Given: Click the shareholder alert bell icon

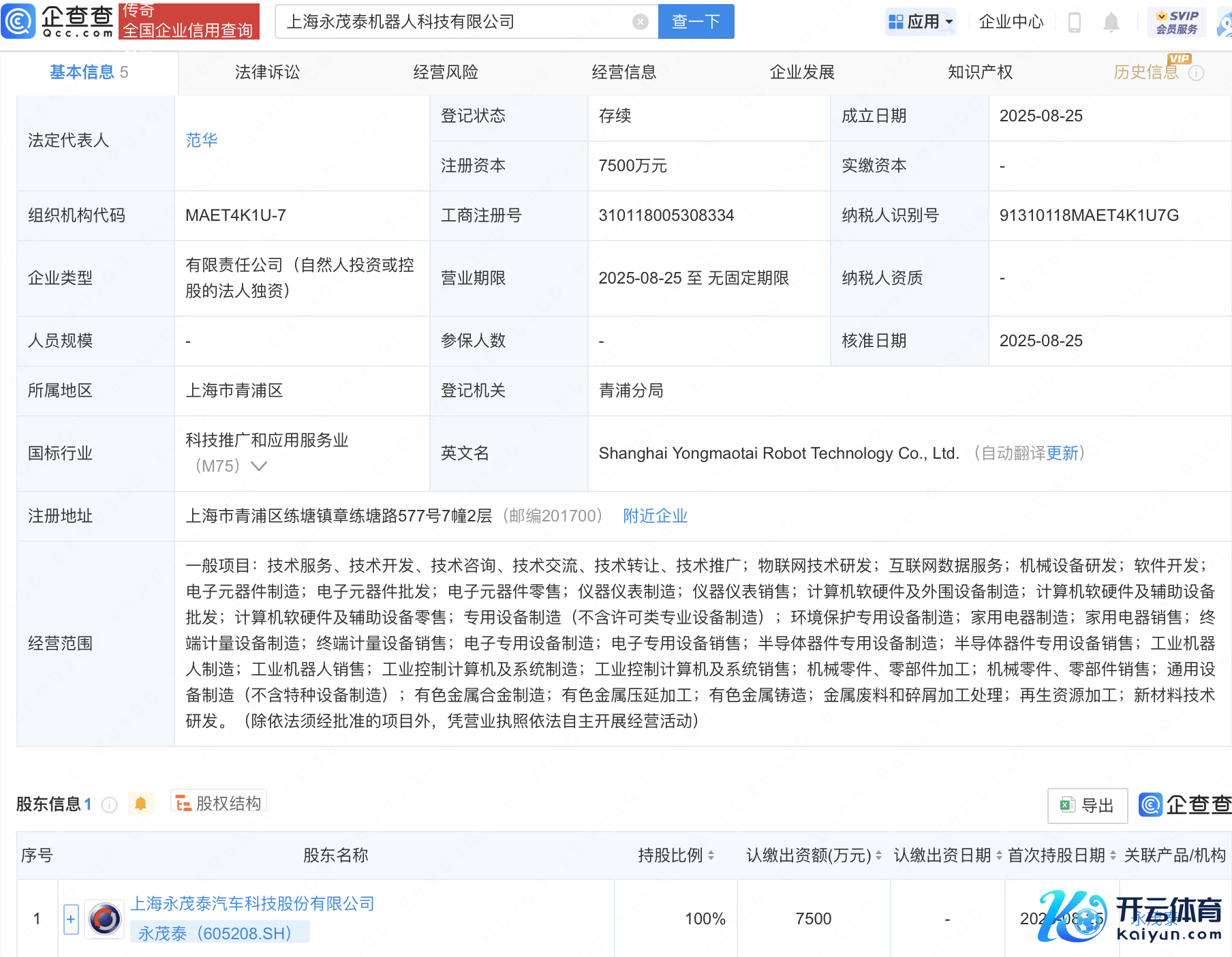Looking at the screenshot, I should coord(141,804).
